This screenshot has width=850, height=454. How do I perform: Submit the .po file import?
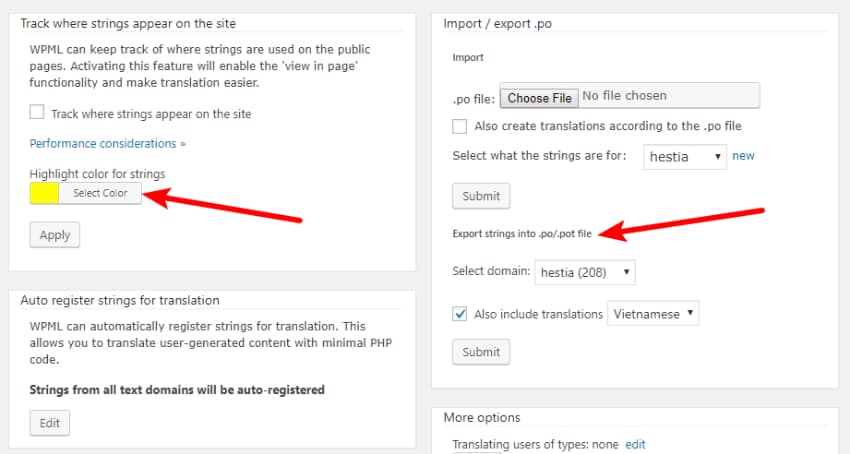pos(481,196)
